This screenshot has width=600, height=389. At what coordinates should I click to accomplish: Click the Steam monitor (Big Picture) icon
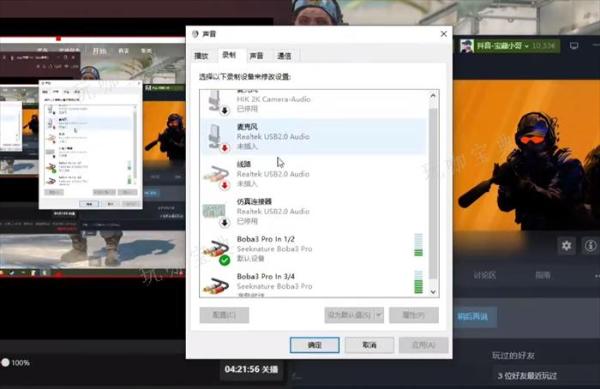574,46
